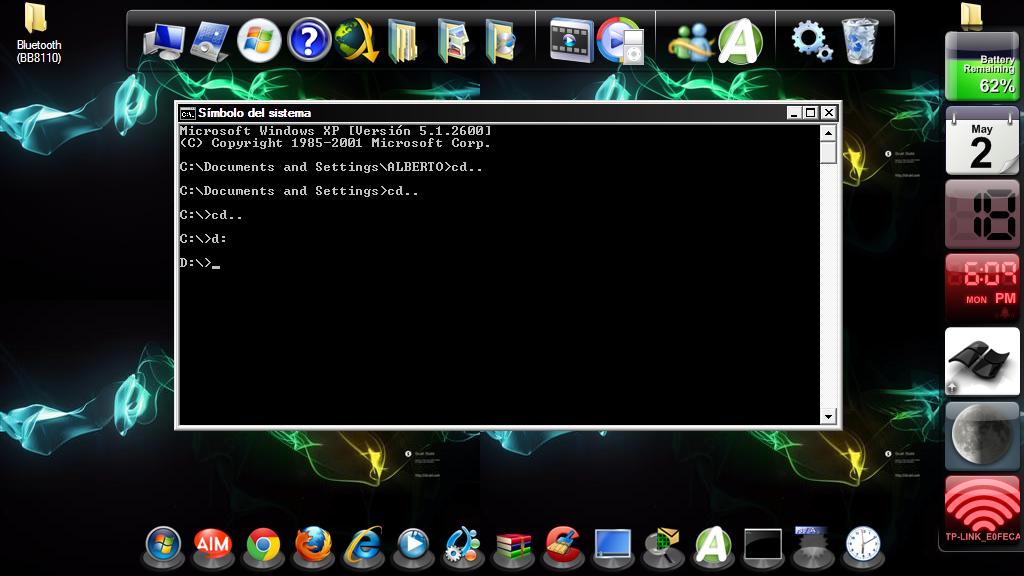
Task: Minimize the Símbolo del sistema window
Action: point(793,113)
